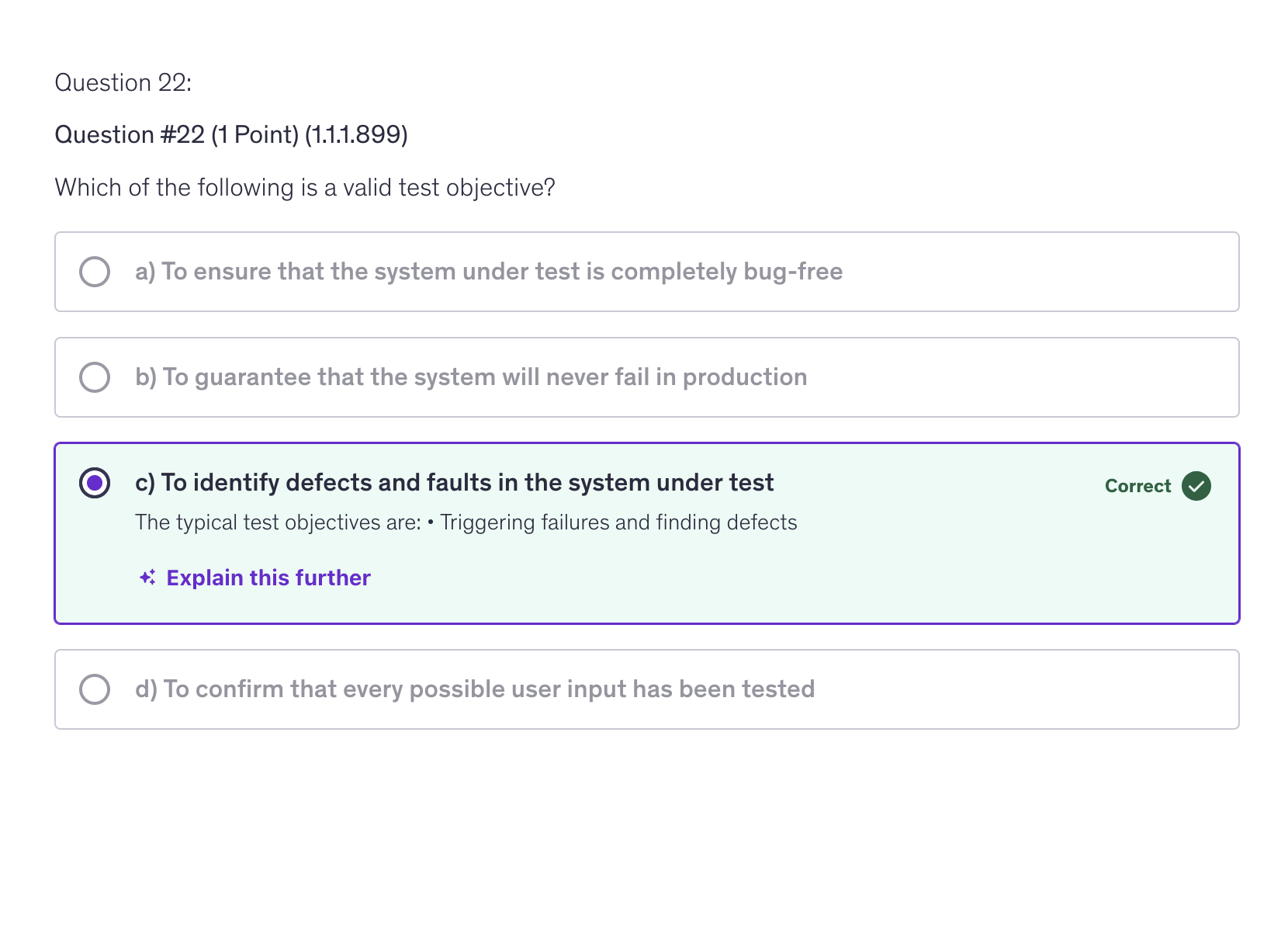
Task: Pick radio button for option d user input
Action: (95, 689)
